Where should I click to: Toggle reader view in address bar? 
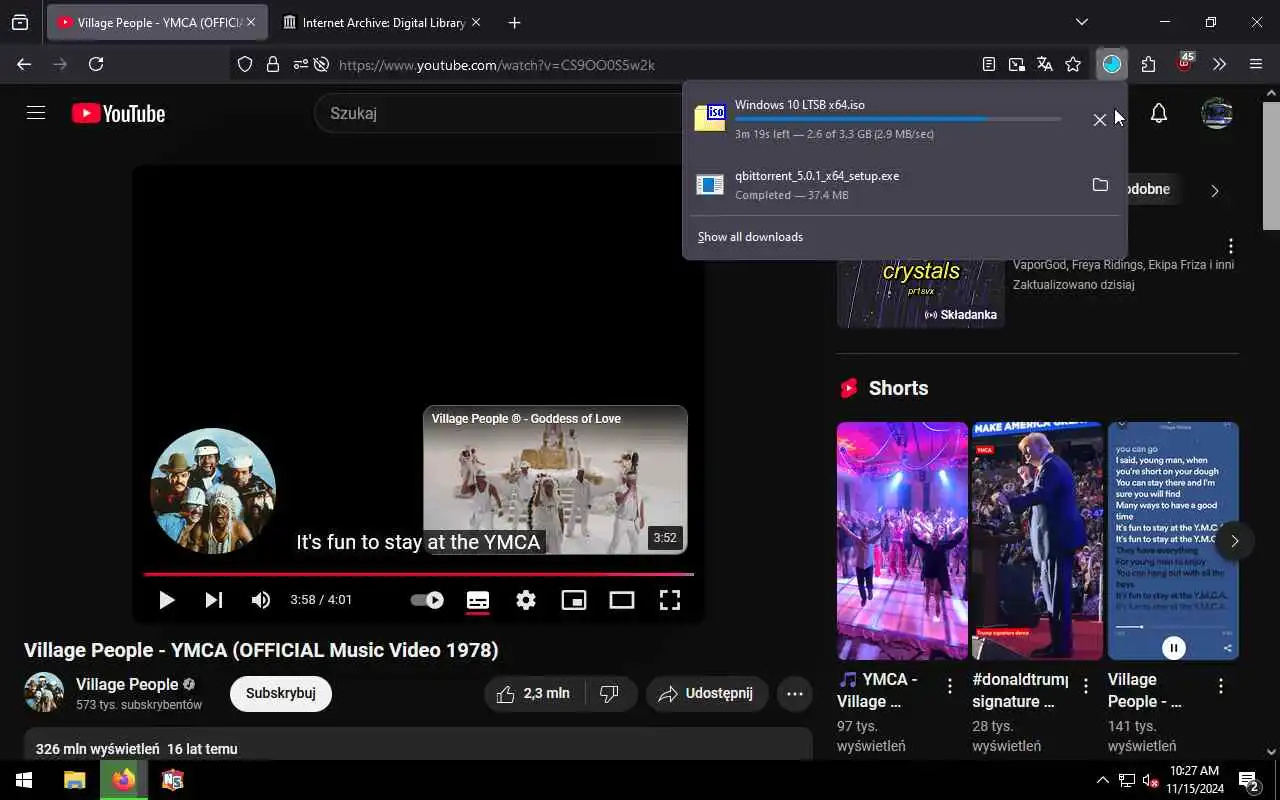tap(989, 64)
